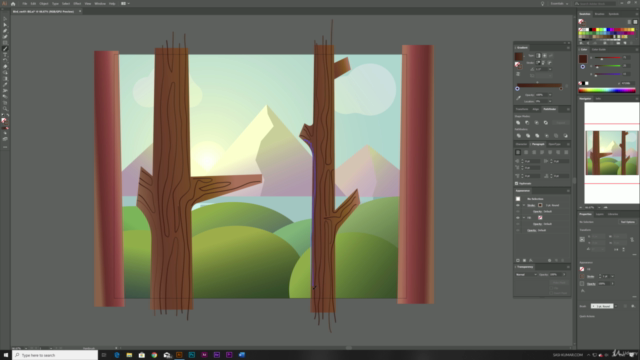Click the Minus Front shape mode icon
This screenshot has width=640, height=360.
point(527,122)
